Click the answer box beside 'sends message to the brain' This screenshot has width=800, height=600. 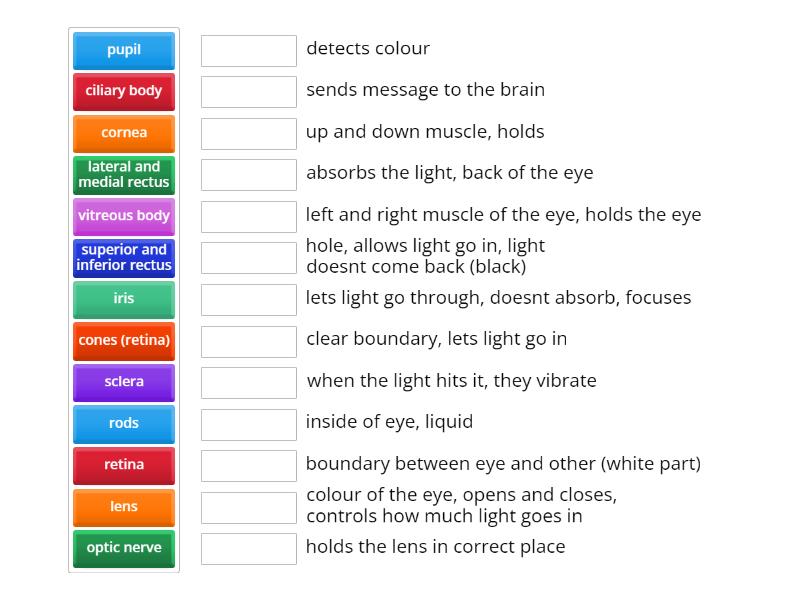248,91
